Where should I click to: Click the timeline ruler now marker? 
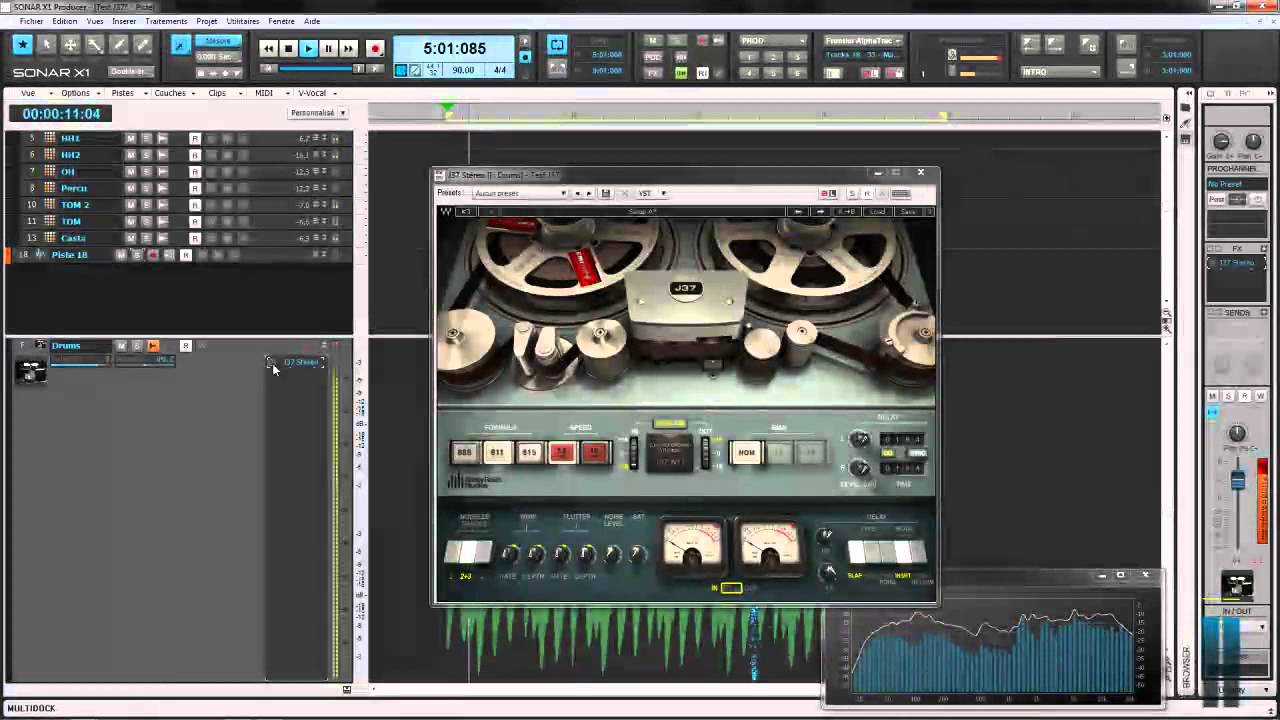point(448,109)
